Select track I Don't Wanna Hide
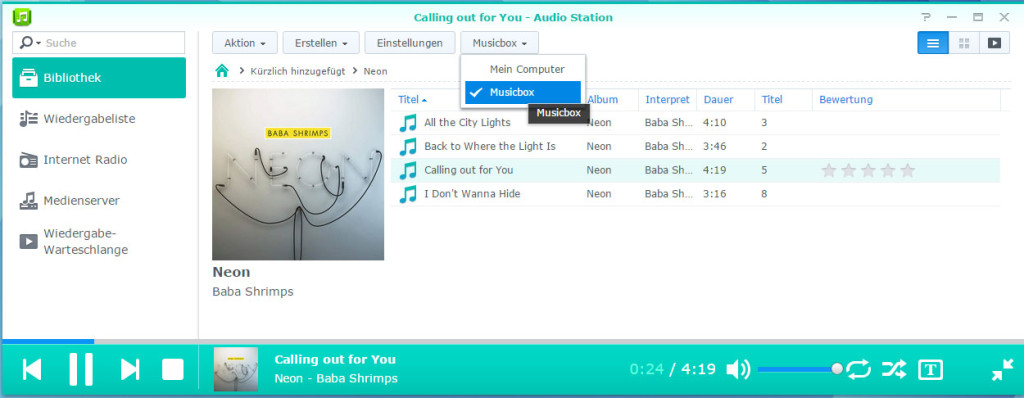The width and height of the screenshot is (1024, 398). pos(696,194)
